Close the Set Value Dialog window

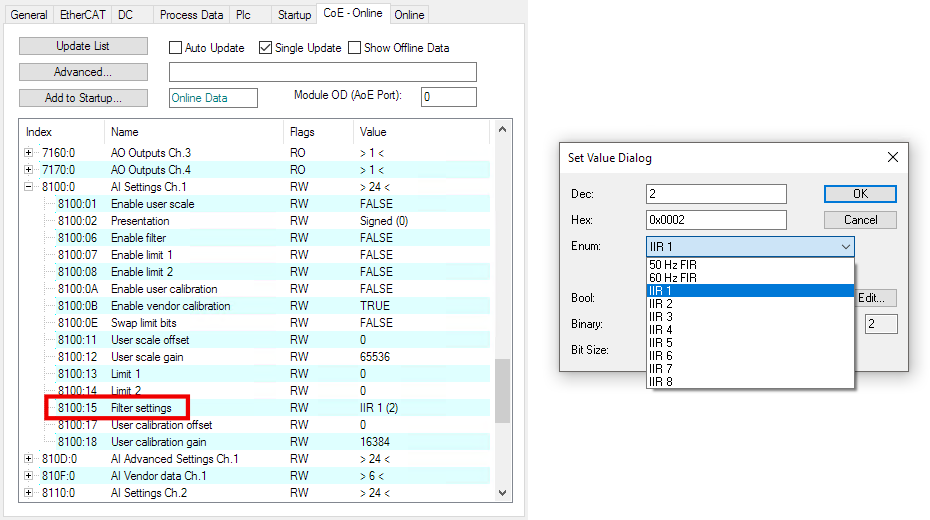tap(893, 157)
